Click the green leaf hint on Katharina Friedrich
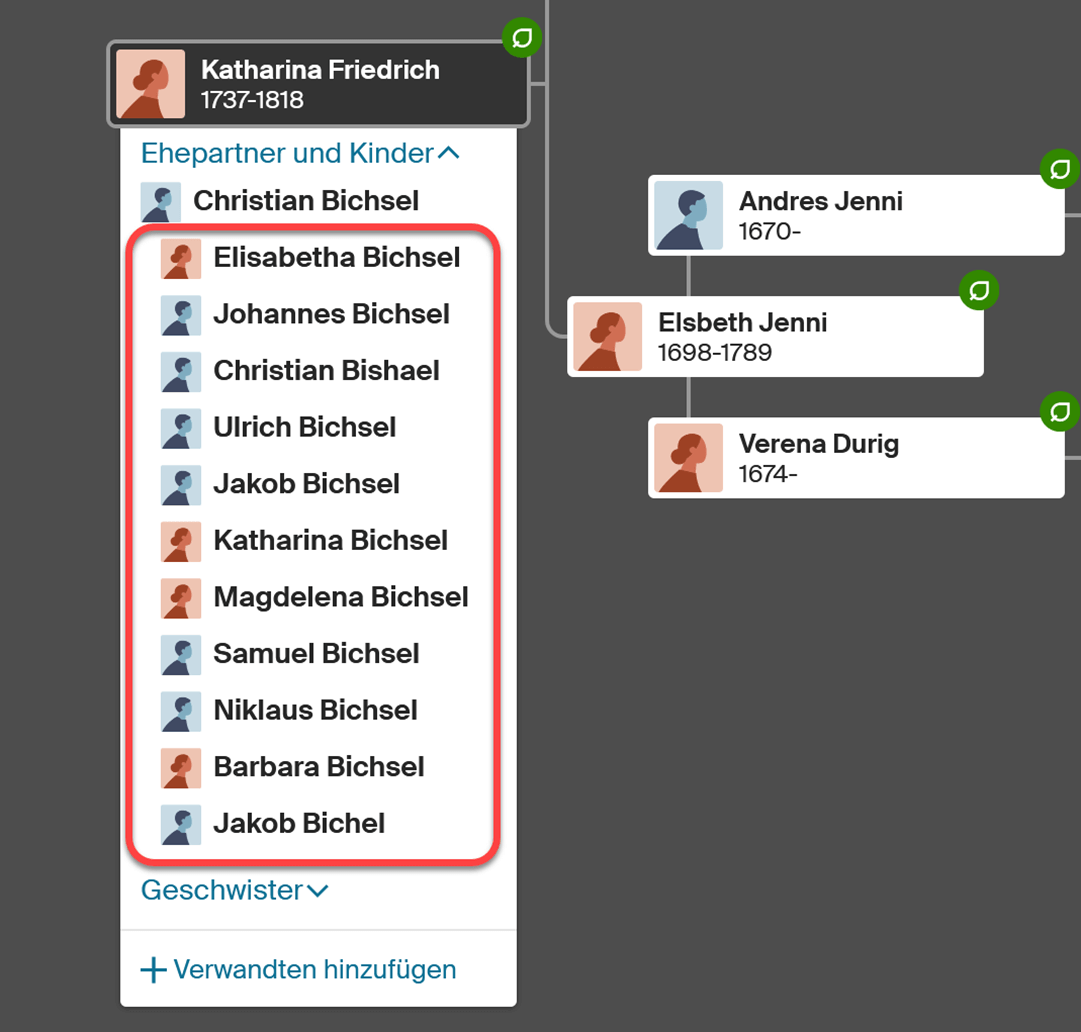1081x1032 pixels. point(521,39)
